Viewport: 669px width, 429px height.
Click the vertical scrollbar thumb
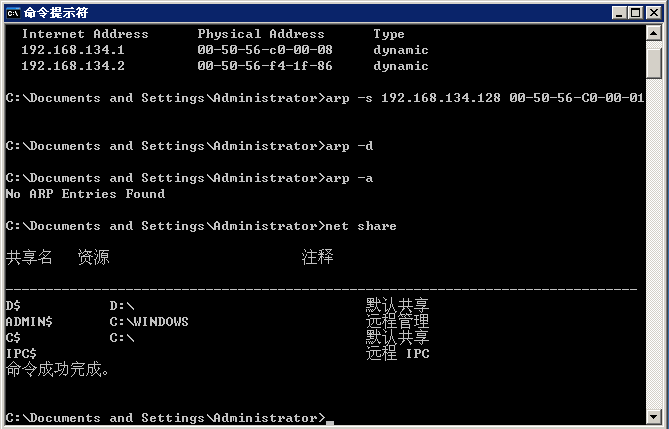coord(654,62)
